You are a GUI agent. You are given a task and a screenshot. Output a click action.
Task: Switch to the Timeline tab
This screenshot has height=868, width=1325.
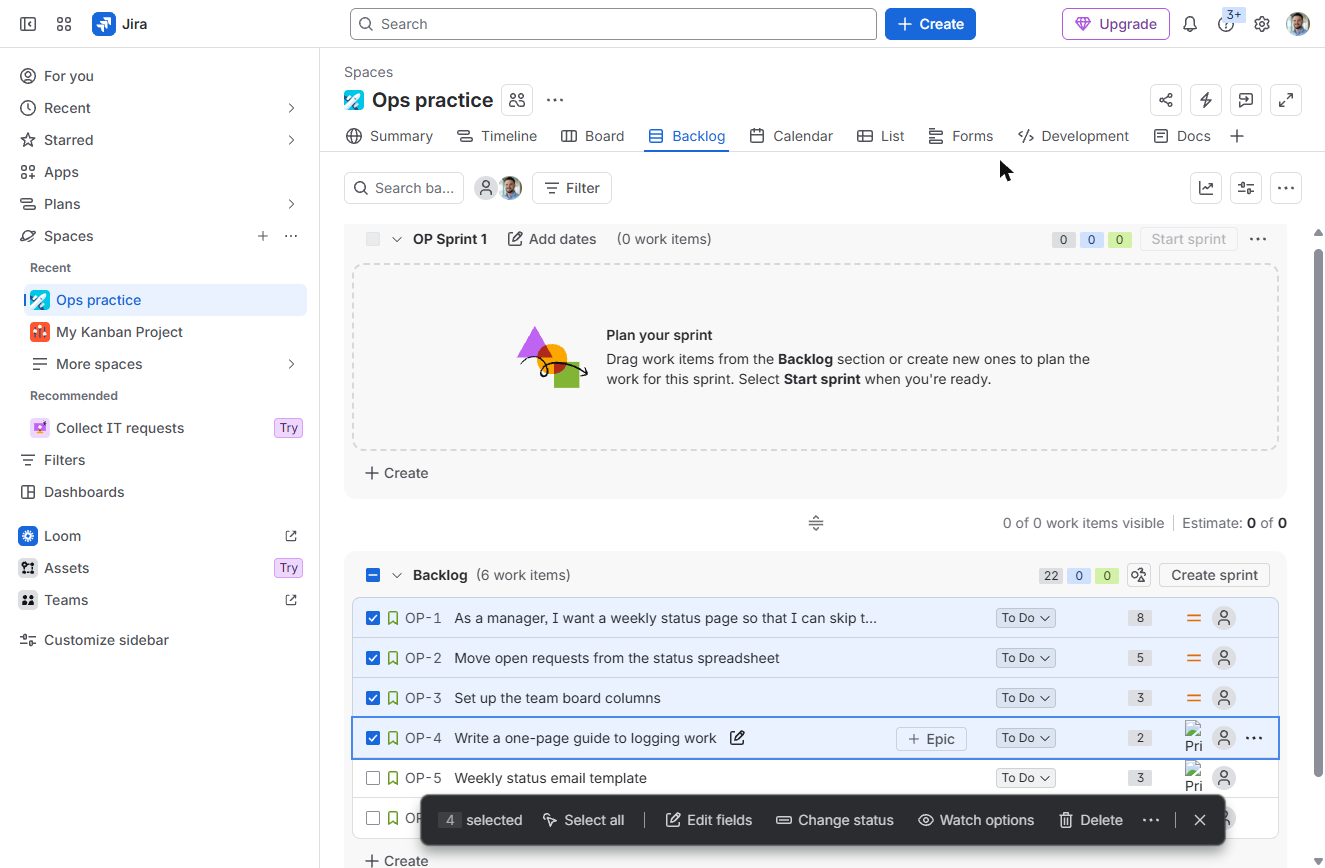click(x=496, y=136)
